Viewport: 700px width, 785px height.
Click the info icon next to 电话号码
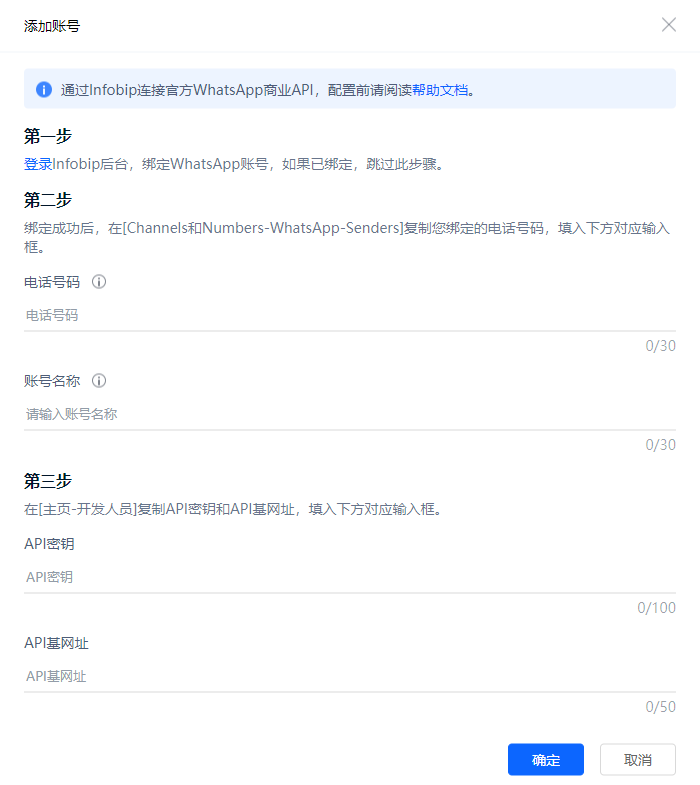pyautogui.click(x=99, y=282)
